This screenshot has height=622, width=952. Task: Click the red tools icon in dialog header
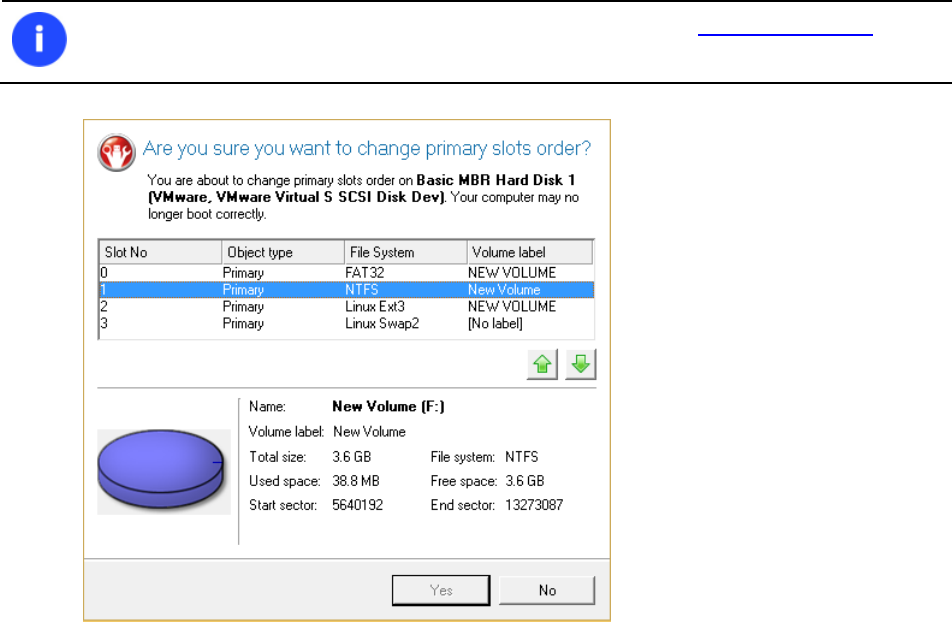[116, 152]
